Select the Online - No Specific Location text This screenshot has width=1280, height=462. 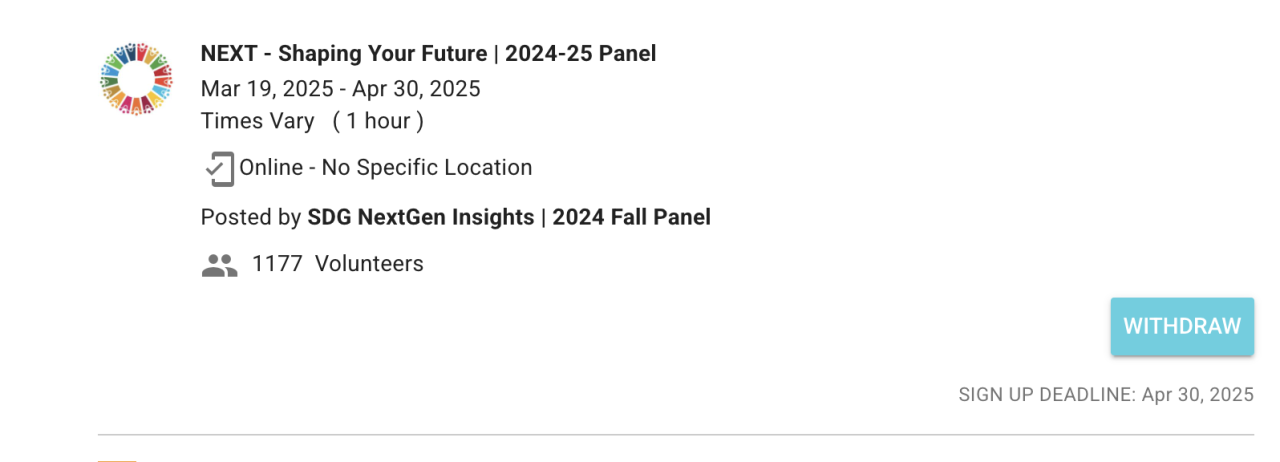point(385,168)
